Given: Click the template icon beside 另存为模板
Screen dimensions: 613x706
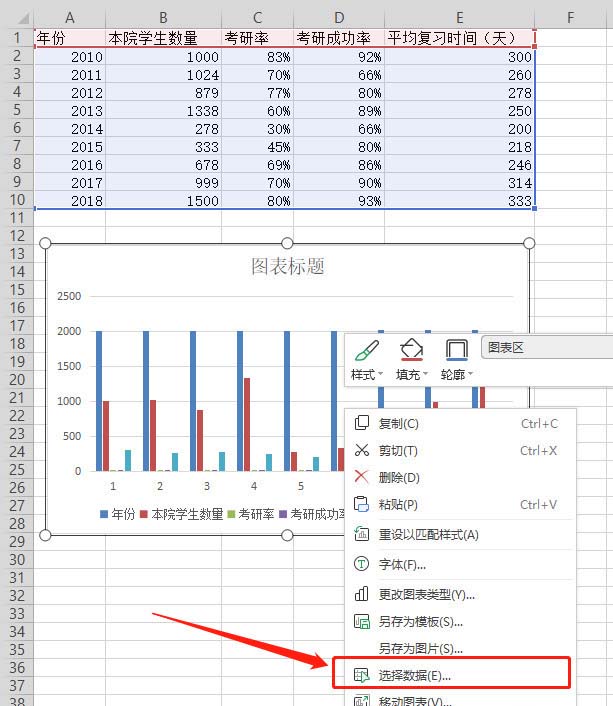Looking at the screenshot, I should pyautogui.click(x=362, y=621).
